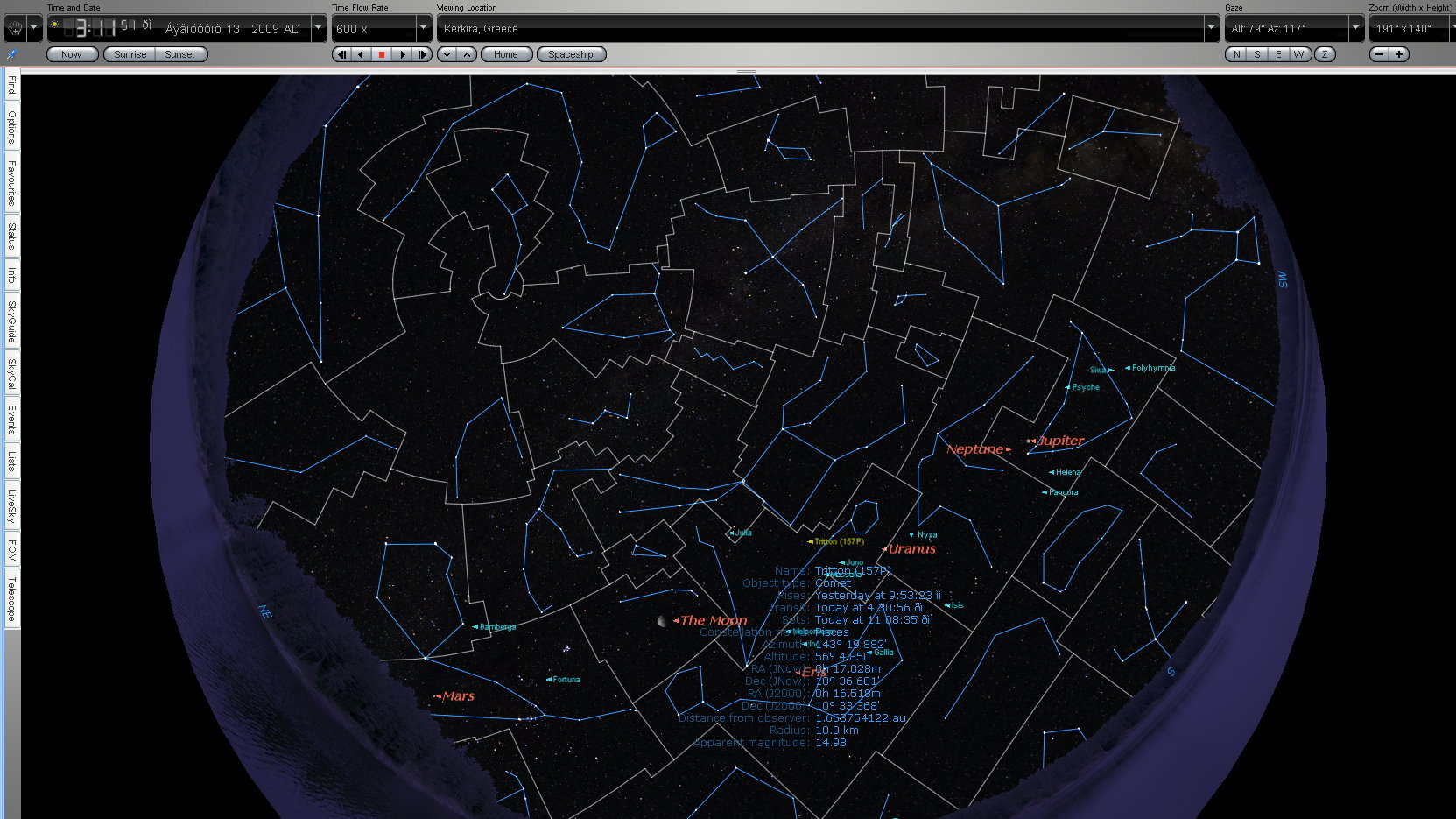Open the Telescope side tab
The width and height of the screenshot is (1456, 819).
pos(11,599)
